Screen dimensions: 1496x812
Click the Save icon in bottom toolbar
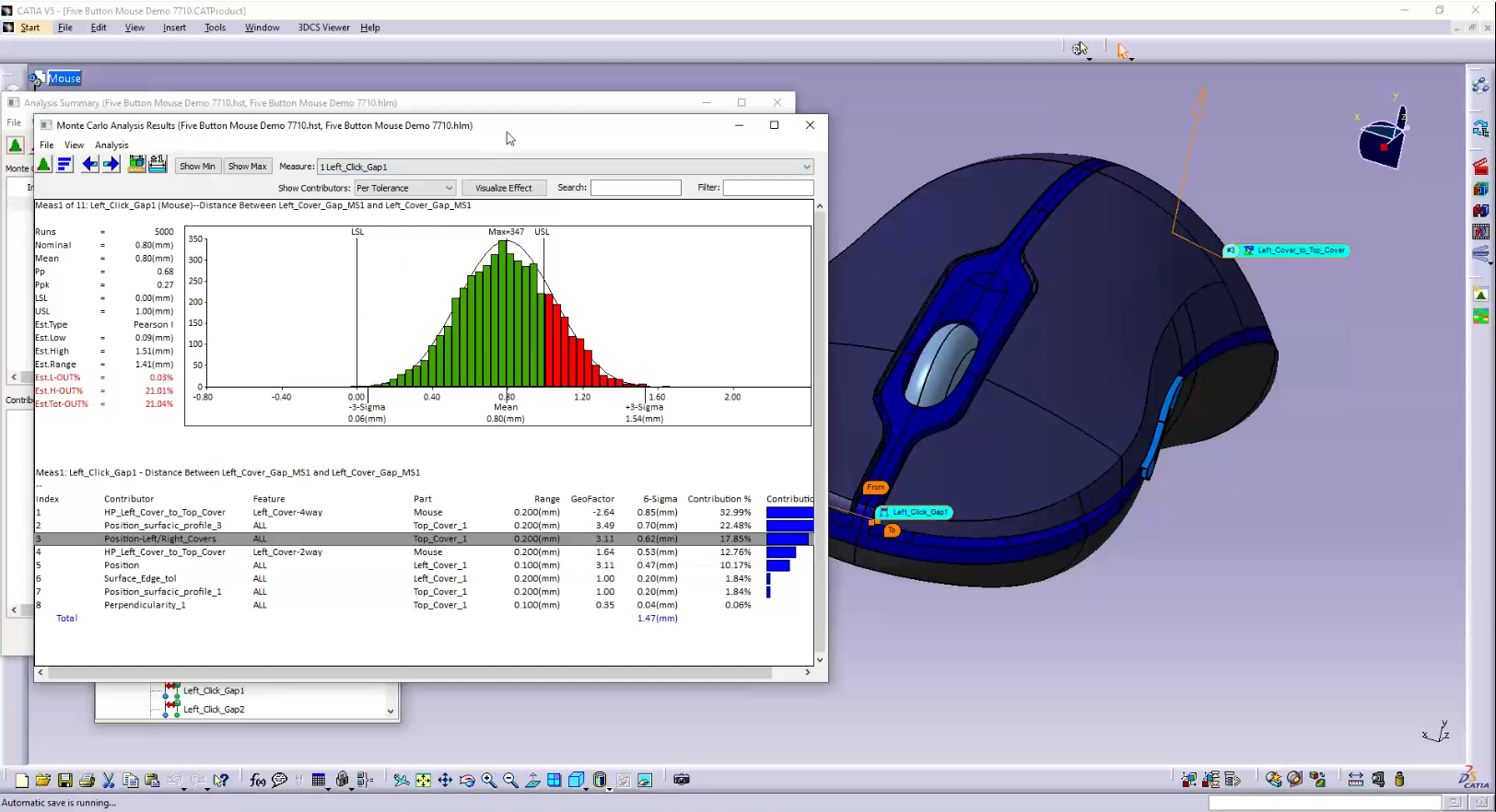coord(64,781)
